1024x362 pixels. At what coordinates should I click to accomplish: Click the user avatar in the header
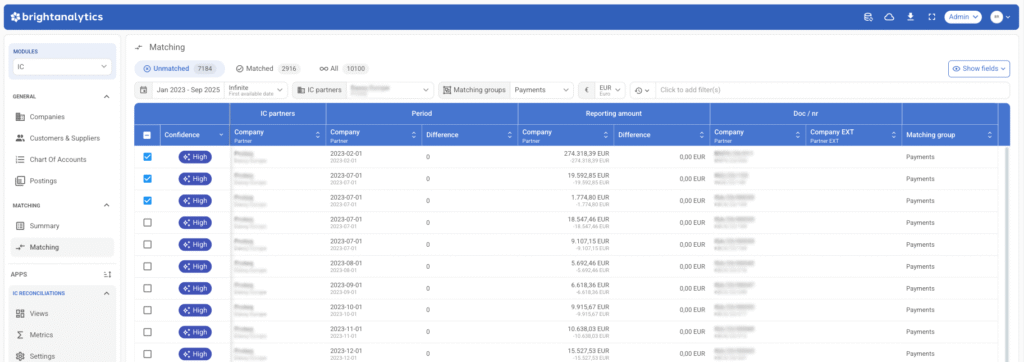996,17
